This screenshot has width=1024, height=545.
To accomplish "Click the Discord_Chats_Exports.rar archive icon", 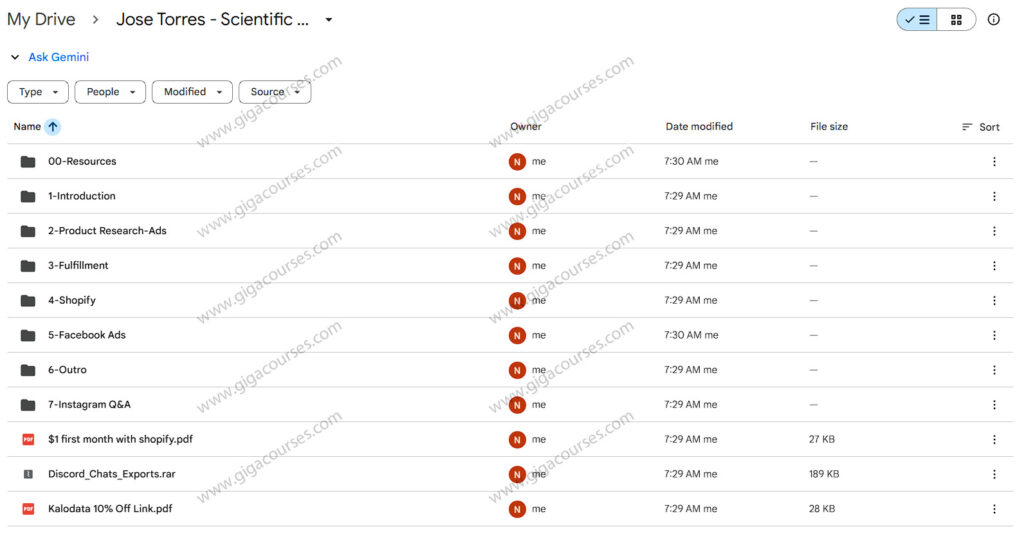I will 28,474.
